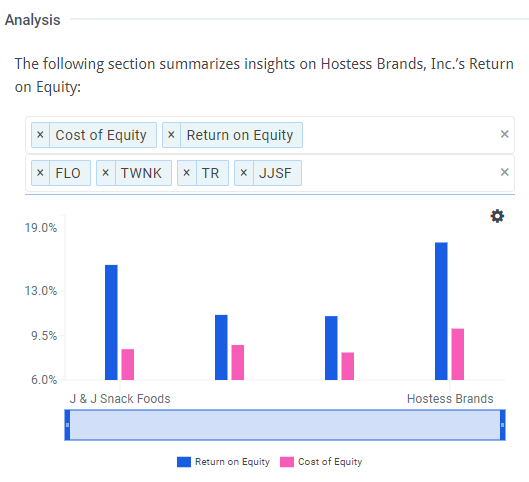Remove the TWNK ticker tag
The height and width of the screenshot is (482, 529).
point(106,173)
